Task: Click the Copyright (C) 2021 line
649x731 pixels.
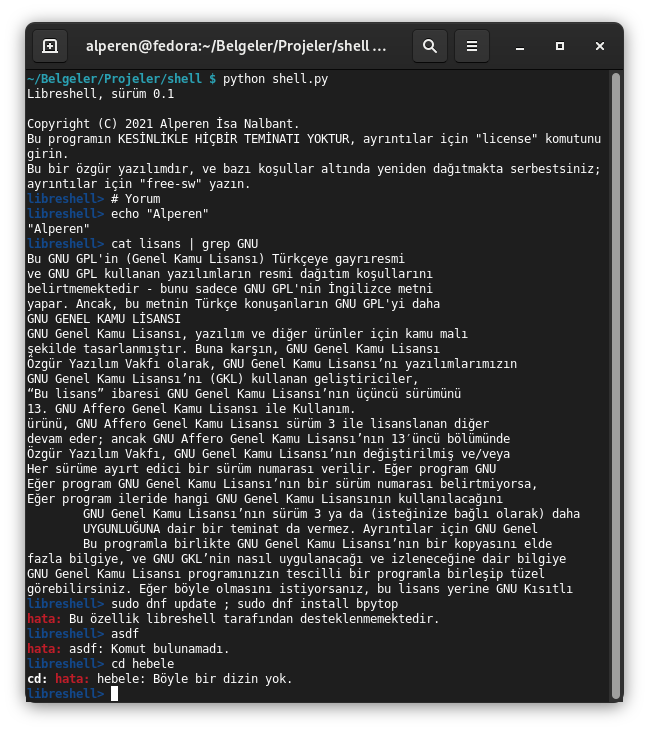Action: (x=163, y=124)
